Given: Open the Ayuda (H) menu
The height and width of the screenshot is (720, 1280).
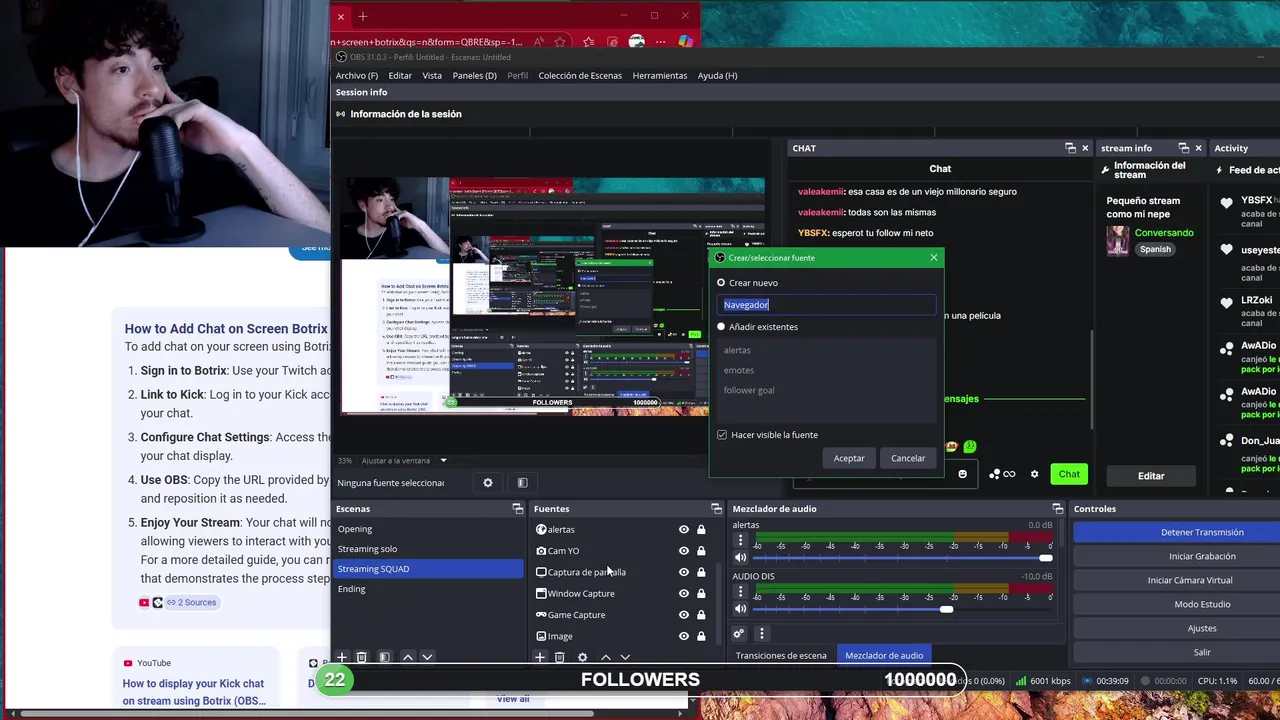Looking at the screenshot, I should coord(717,76).
